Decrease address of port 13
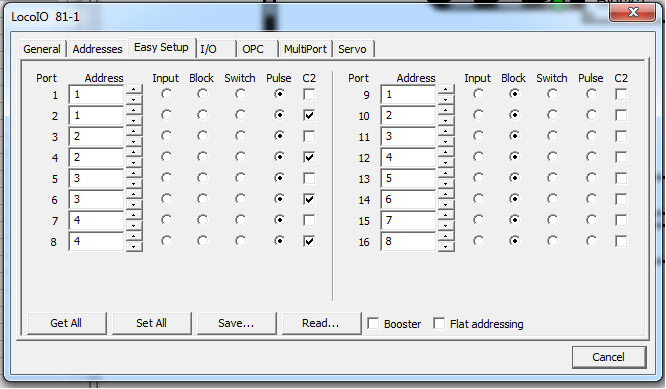The image size is (666, 389). point(446,184)
